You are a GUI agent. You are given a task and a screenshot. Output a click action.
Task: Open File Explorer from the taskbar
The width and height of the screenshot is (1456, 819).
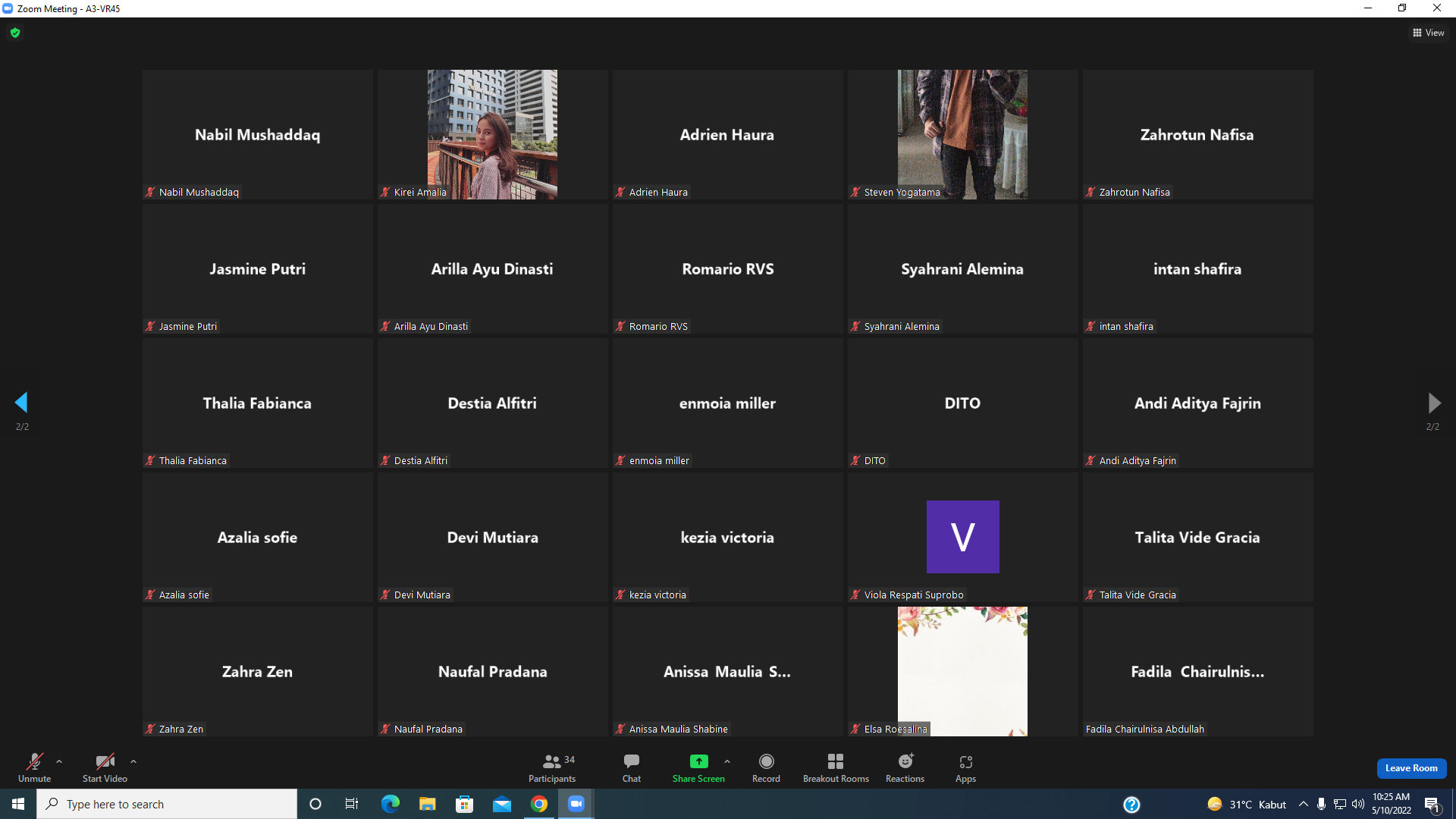click(427, 804)
